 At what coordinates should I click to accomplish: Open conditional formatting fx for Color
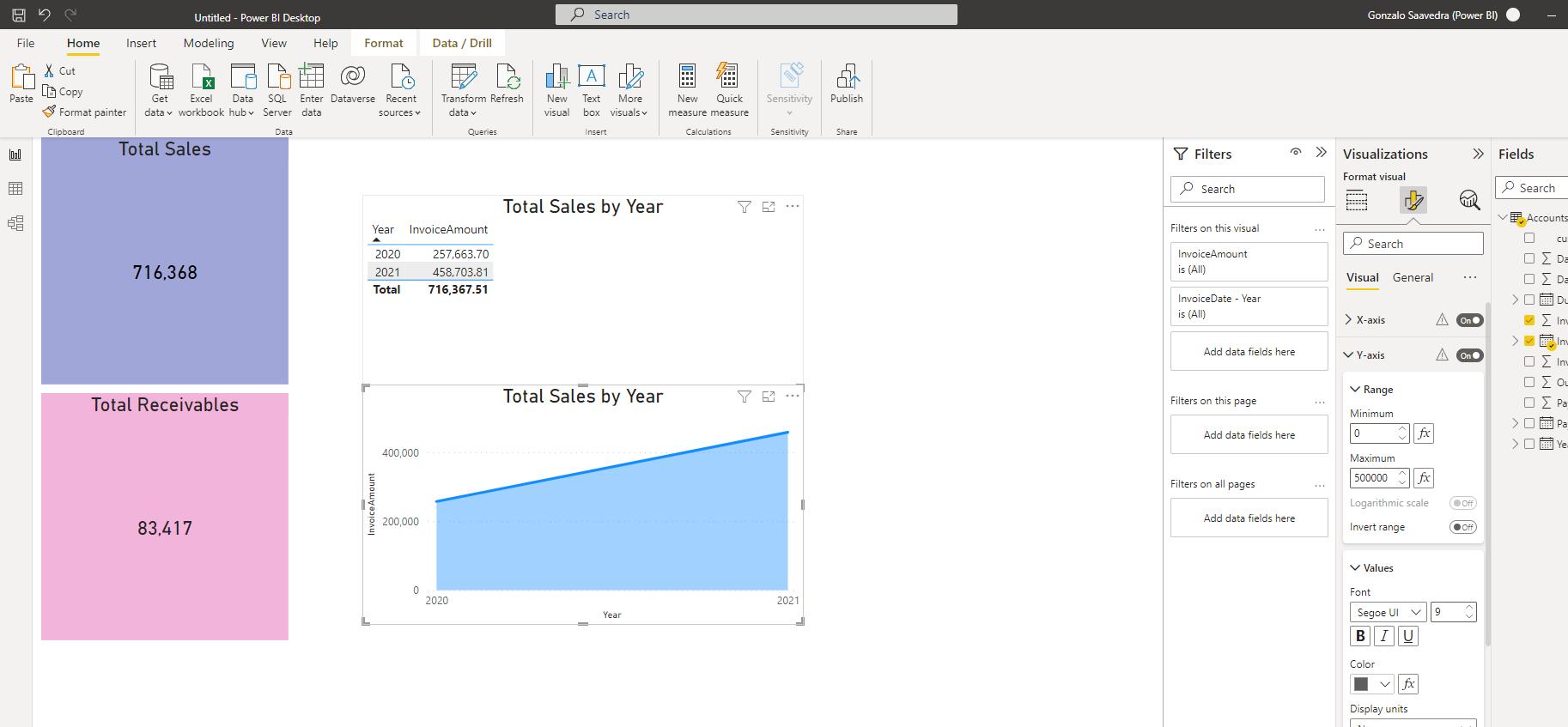pyautogui.click(x=1408, y=684)
